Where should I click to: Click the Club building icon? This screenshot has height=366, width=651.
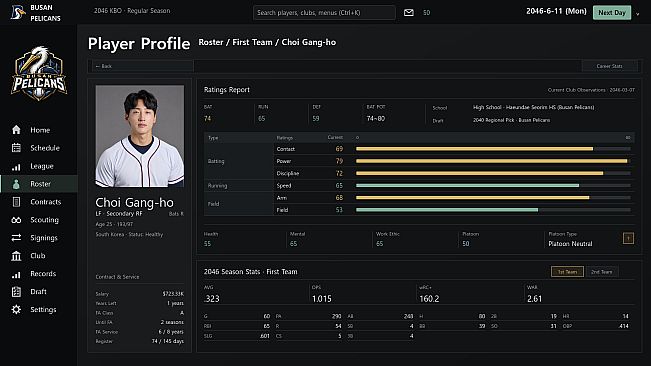(x=16, y=256)
